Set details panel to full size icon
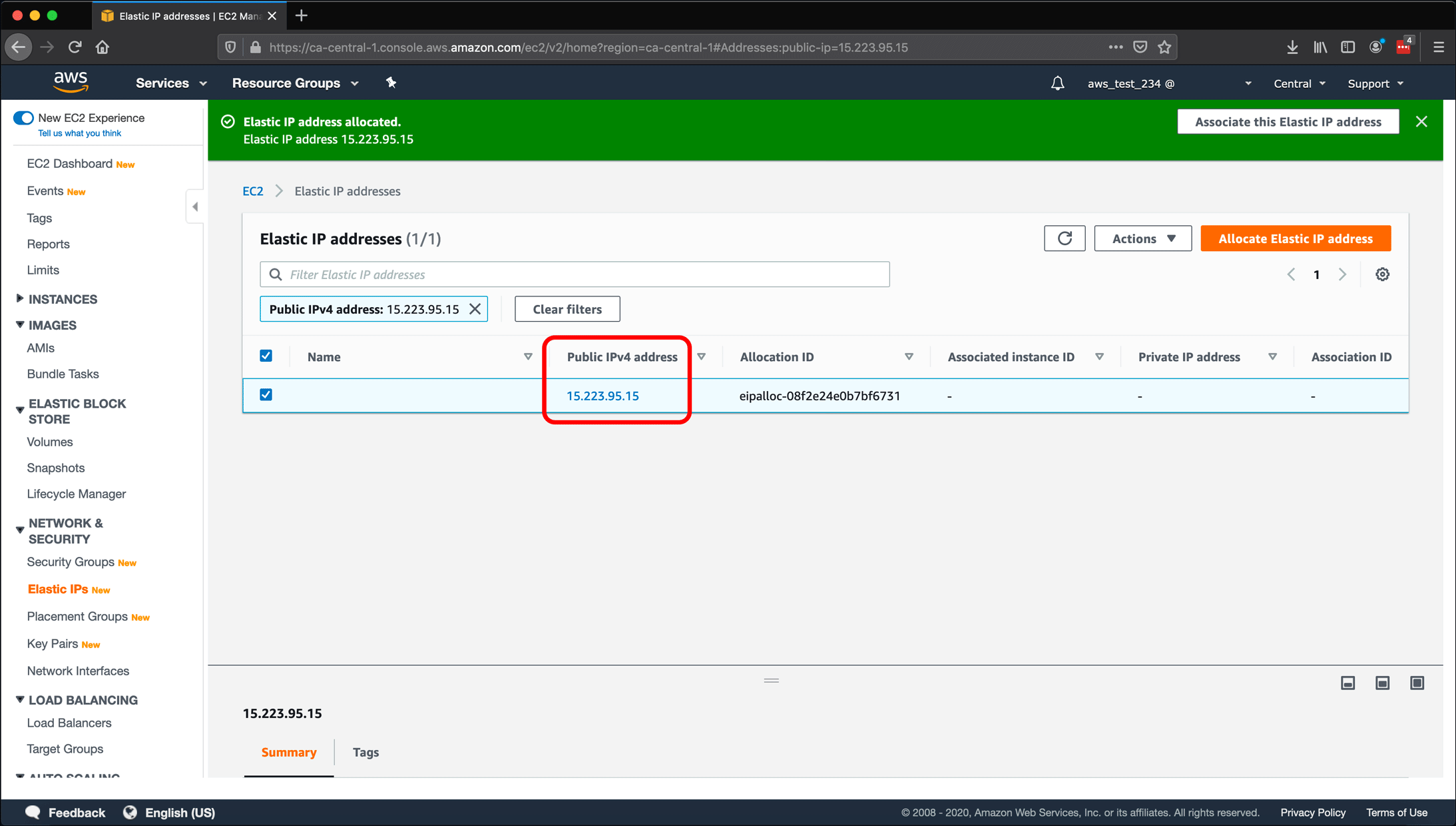Viewport: 1456px width, 826px height. click(1417, 683)
